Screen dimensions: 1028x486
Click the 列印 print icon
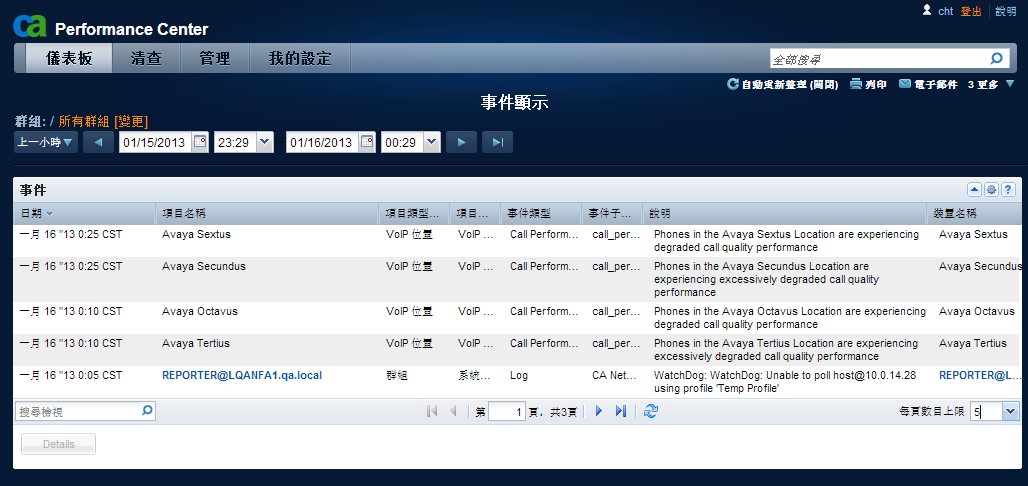coord(856,84)
